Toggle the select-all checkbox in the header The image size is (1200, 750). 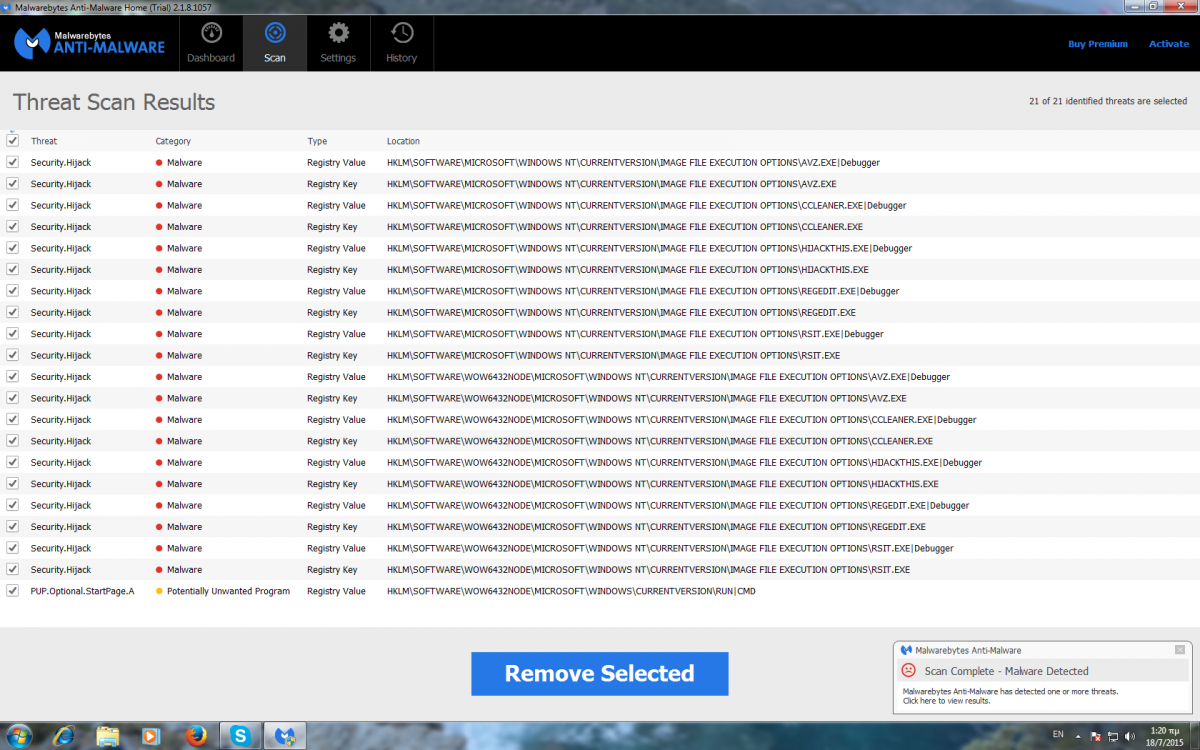[x=13, y=141]
